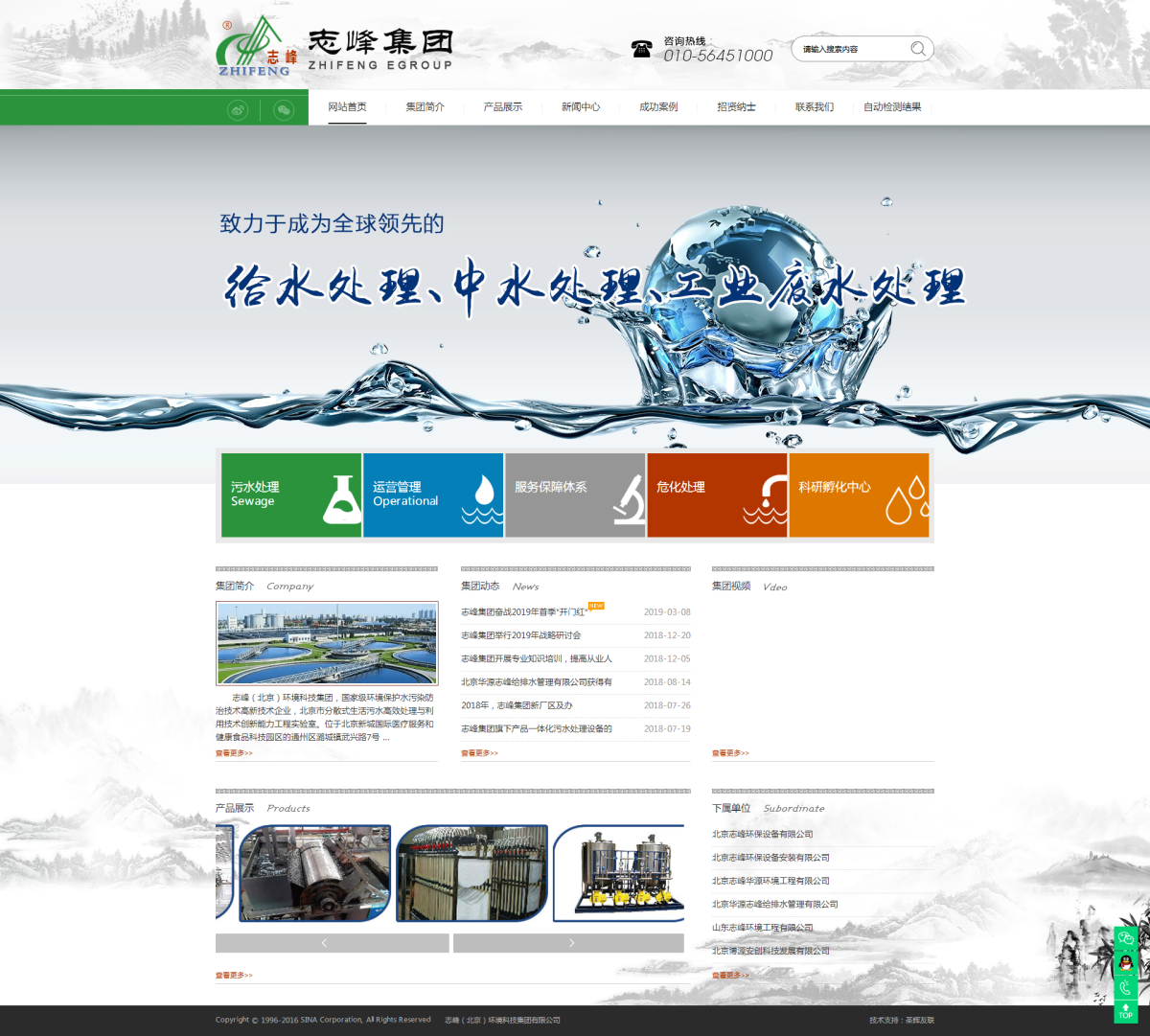1150x1036 pixels.
Task: Click the search magnifier icon
Action: pyautogui.click(x=917, y=48)
